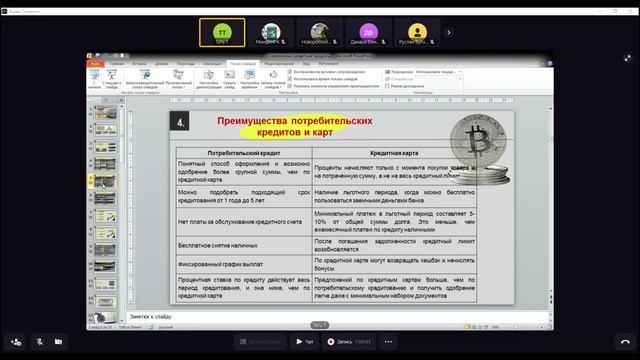
Task: Open the Show On monitor dropdown
Action: coord(438,79)
